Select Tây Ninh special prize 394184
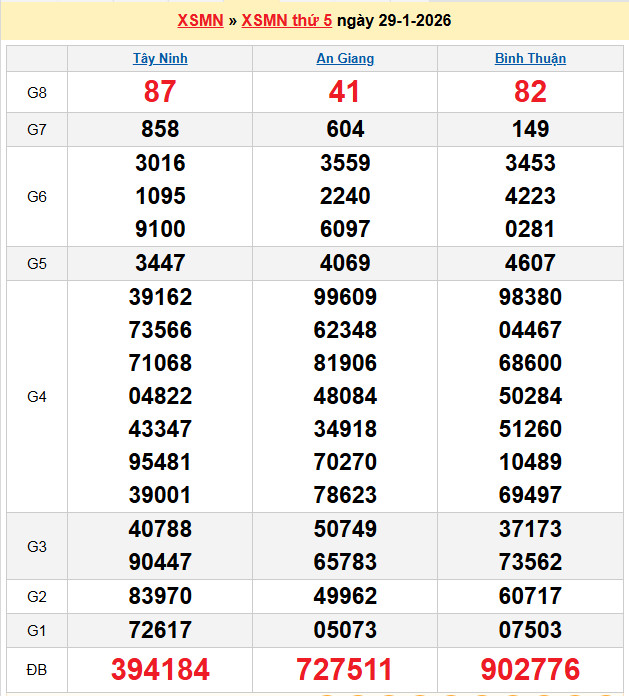 [x=160, y=670]
